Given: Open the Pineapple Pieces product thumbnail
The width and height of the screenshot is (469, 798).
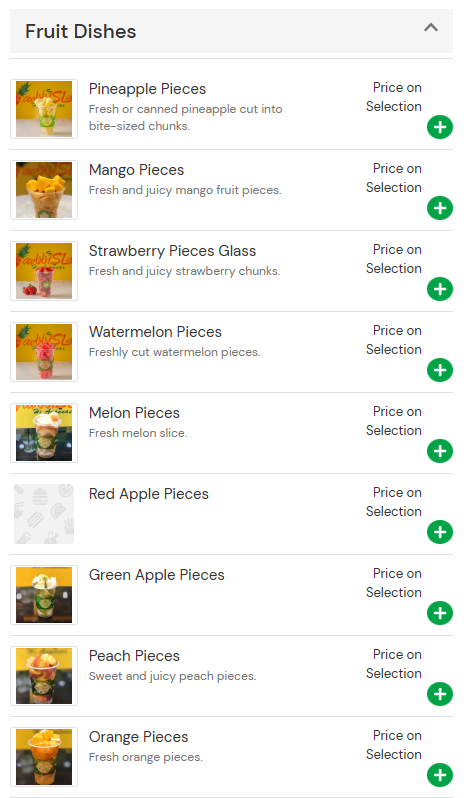Looking at the screenshot, I should click(44, 109).
